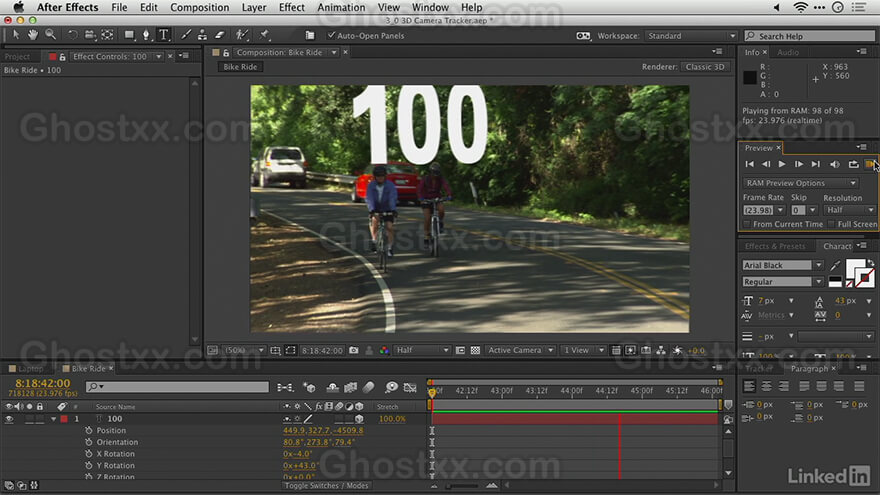Open the Effect menu

pos(292,7)
